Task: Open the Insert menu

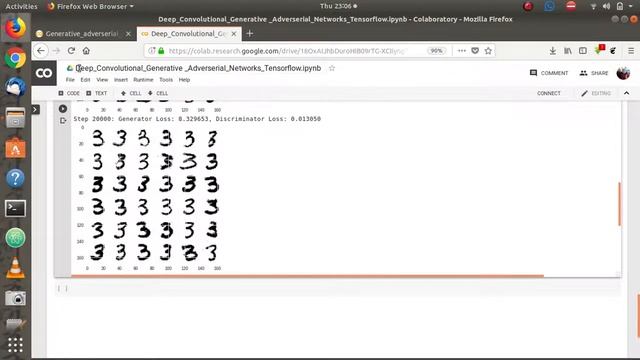Action: pyautogui.click(x=121, y=80)
